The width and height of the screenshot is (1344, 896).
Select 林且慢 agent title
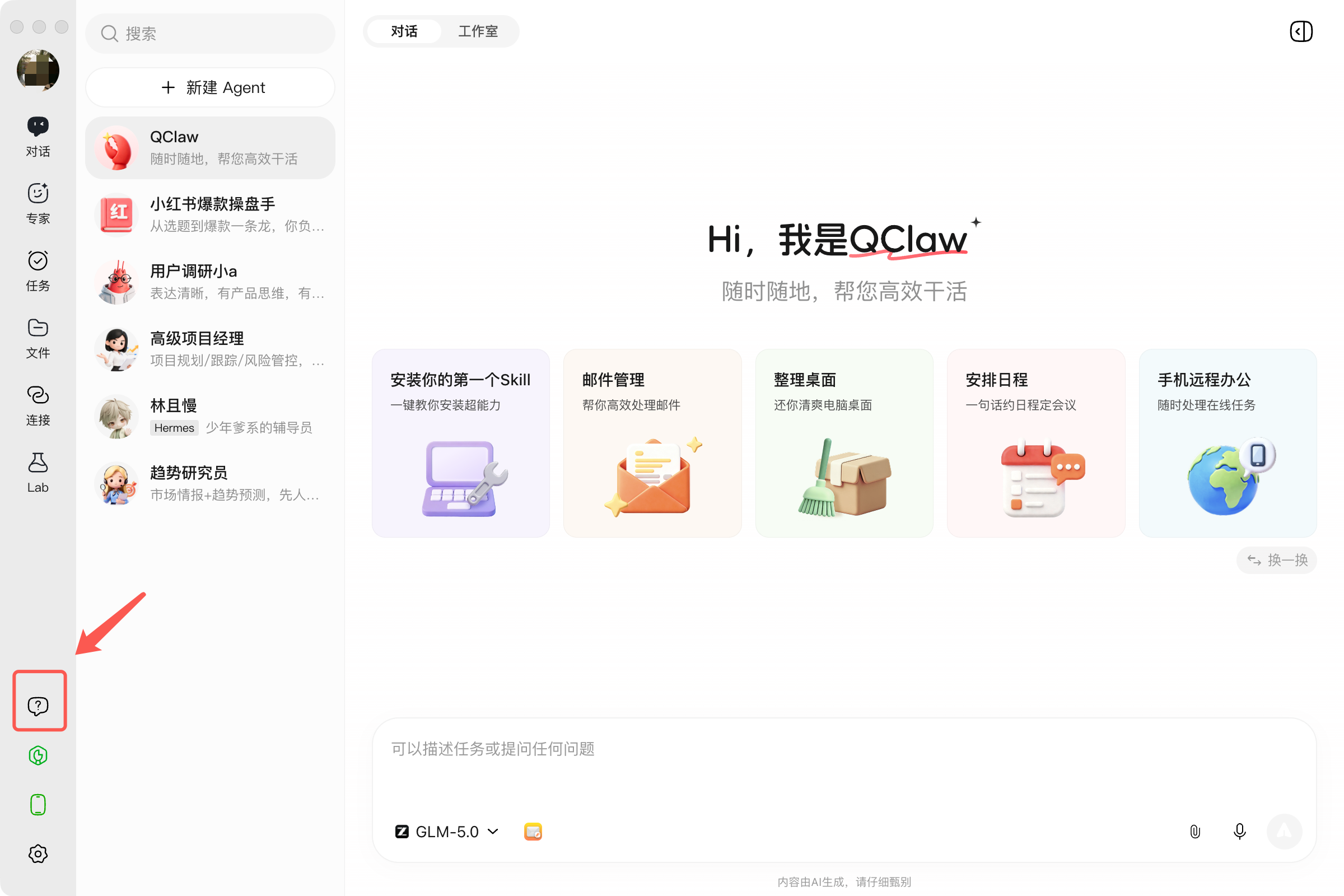pyautogui.click(x=174, y=405)
